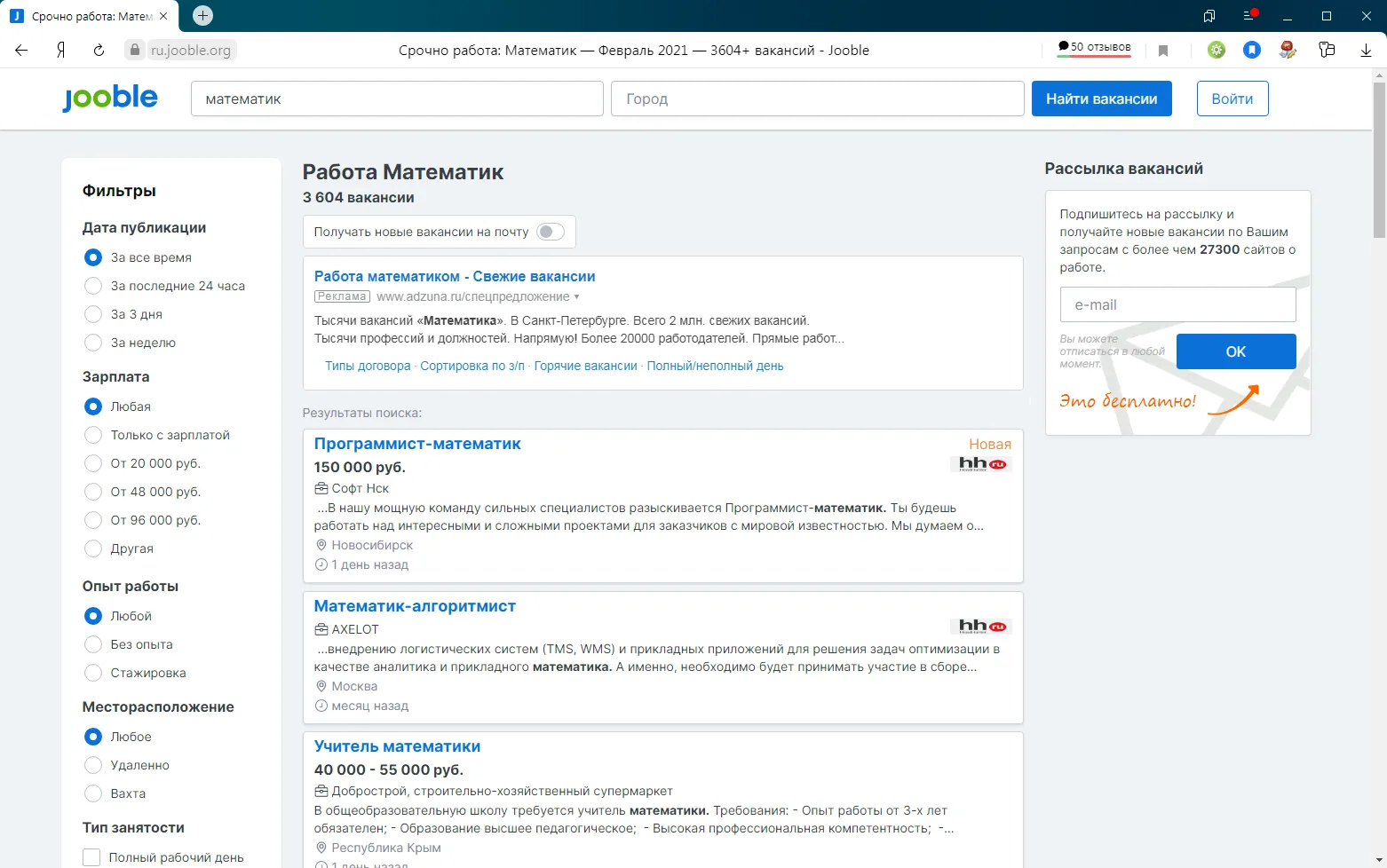This screenshot has width=1387, height=868.
Task: Open Работа математиком - Свежие вакансии ad
Action: point(455,277)
